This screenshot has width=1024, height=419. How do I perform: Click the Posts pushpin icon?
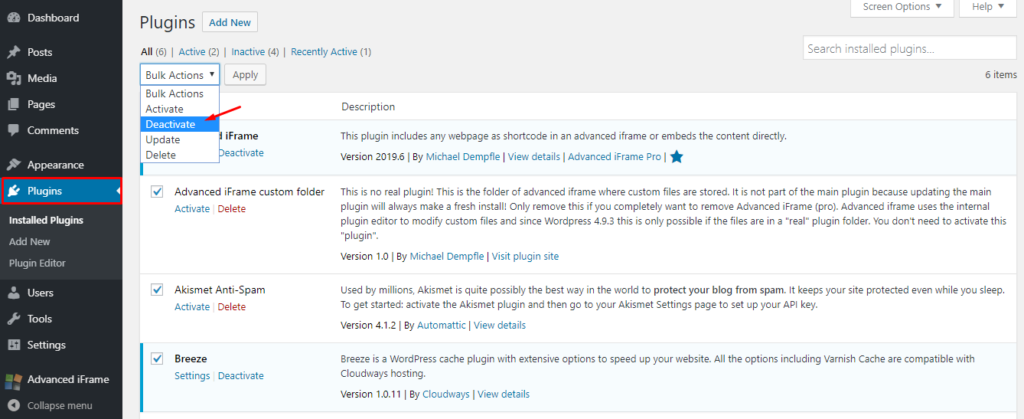click(x=14, y=52)
